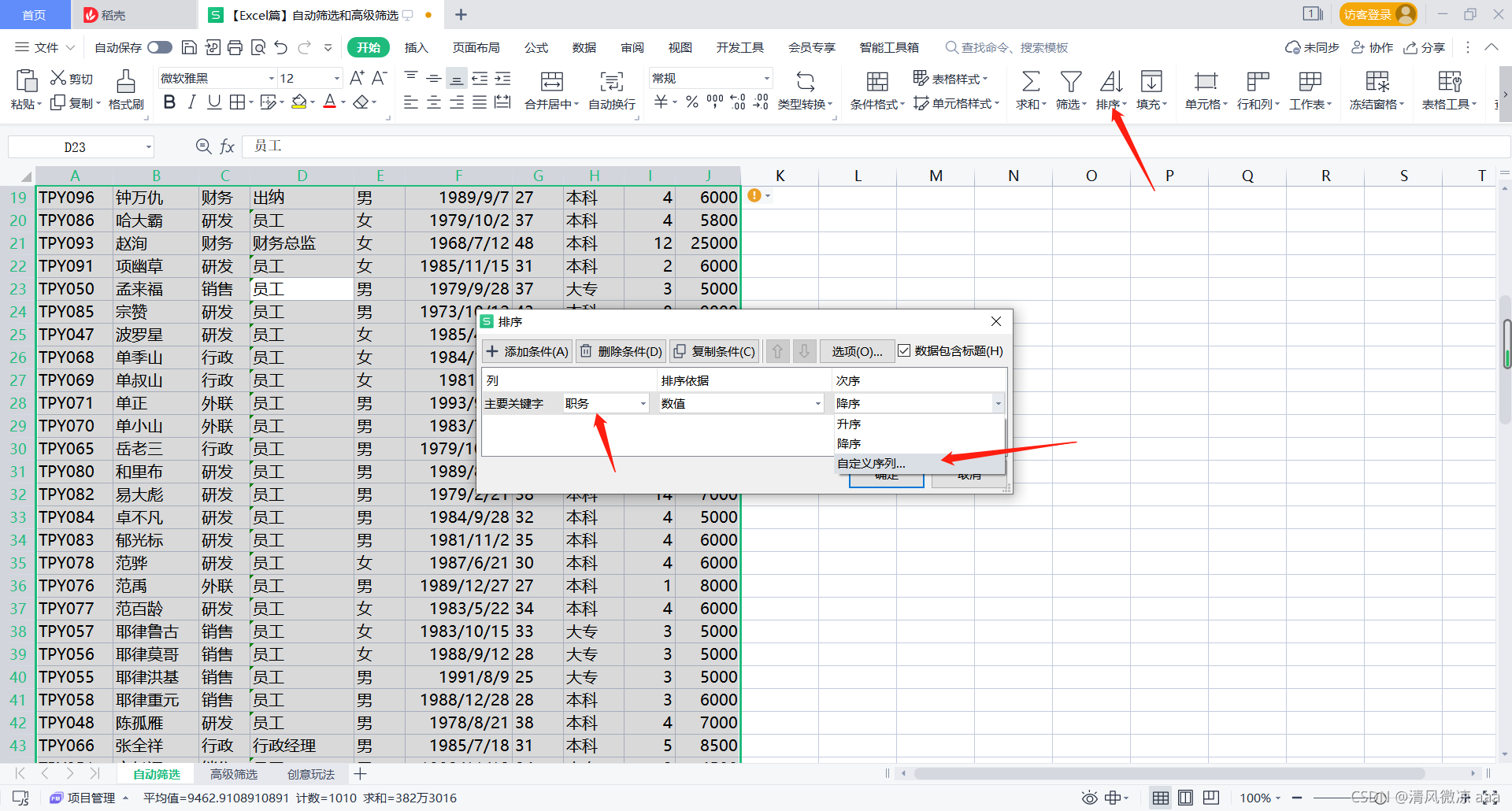This screenshot has height=811, width=1512.
Task: Open the font color picker
Action: (x=344, y=102)
